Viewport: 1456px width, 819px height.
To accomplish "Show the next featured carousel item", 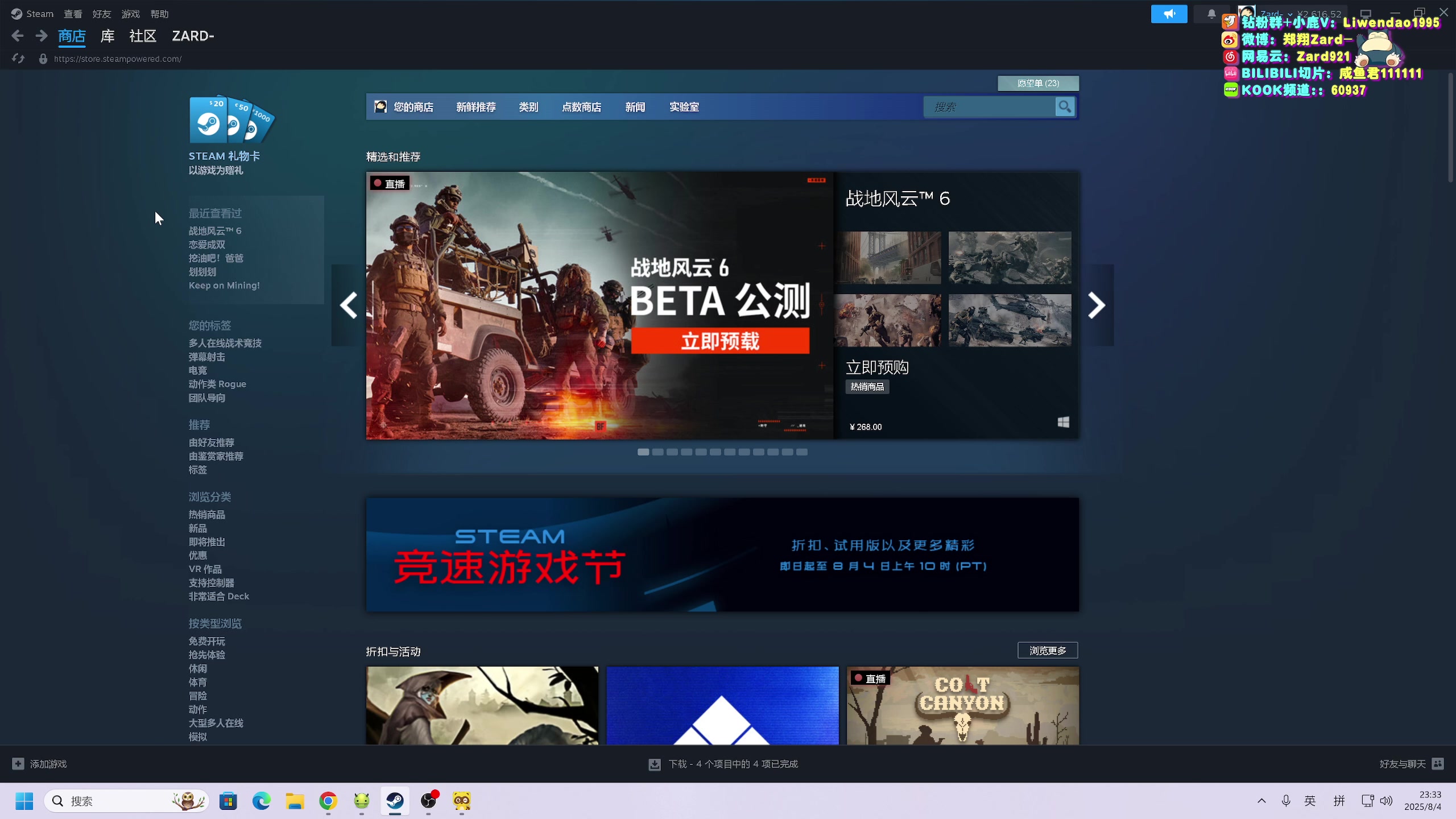I will [1097, 305].
